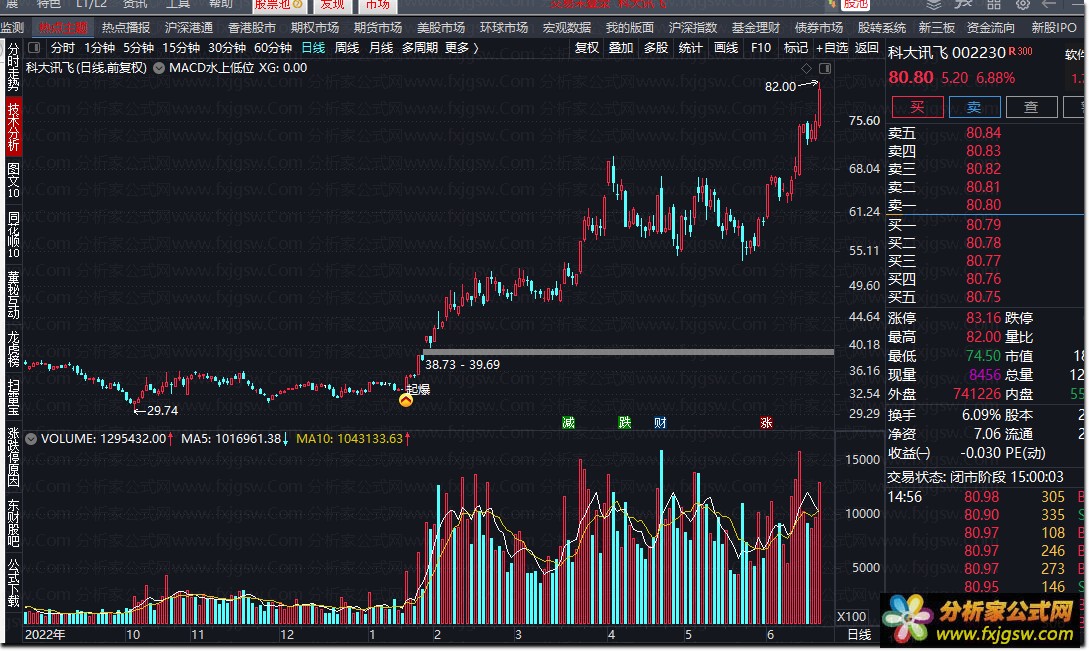
Task: Switch chart to 15分钟 period
Action: tap(181, 48)
